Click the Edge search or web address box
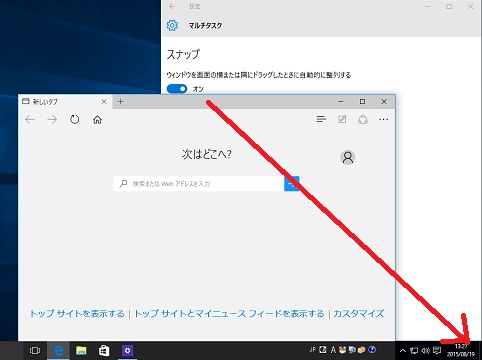The width and height of the screenshot is (482, 360). (x=199, y=184)
